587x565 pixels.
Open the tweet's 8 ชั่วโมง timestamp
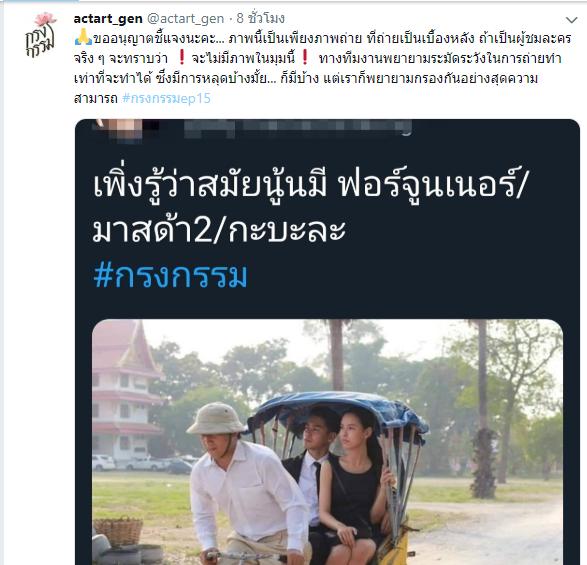(x=261, y=18)
